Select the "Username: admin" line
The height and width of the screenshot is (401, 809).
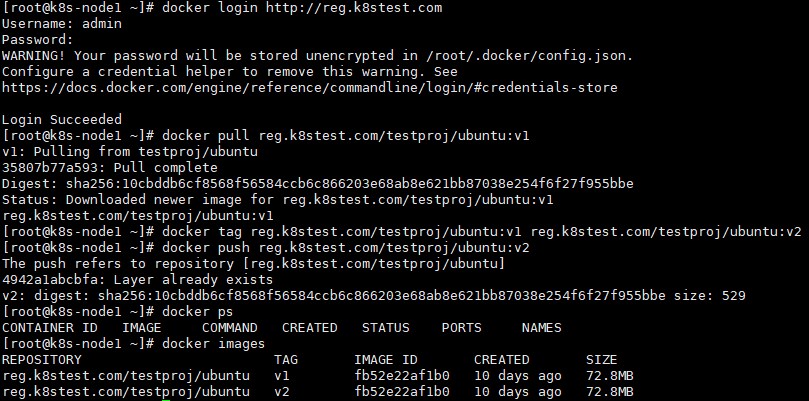[x=61, y=23]
